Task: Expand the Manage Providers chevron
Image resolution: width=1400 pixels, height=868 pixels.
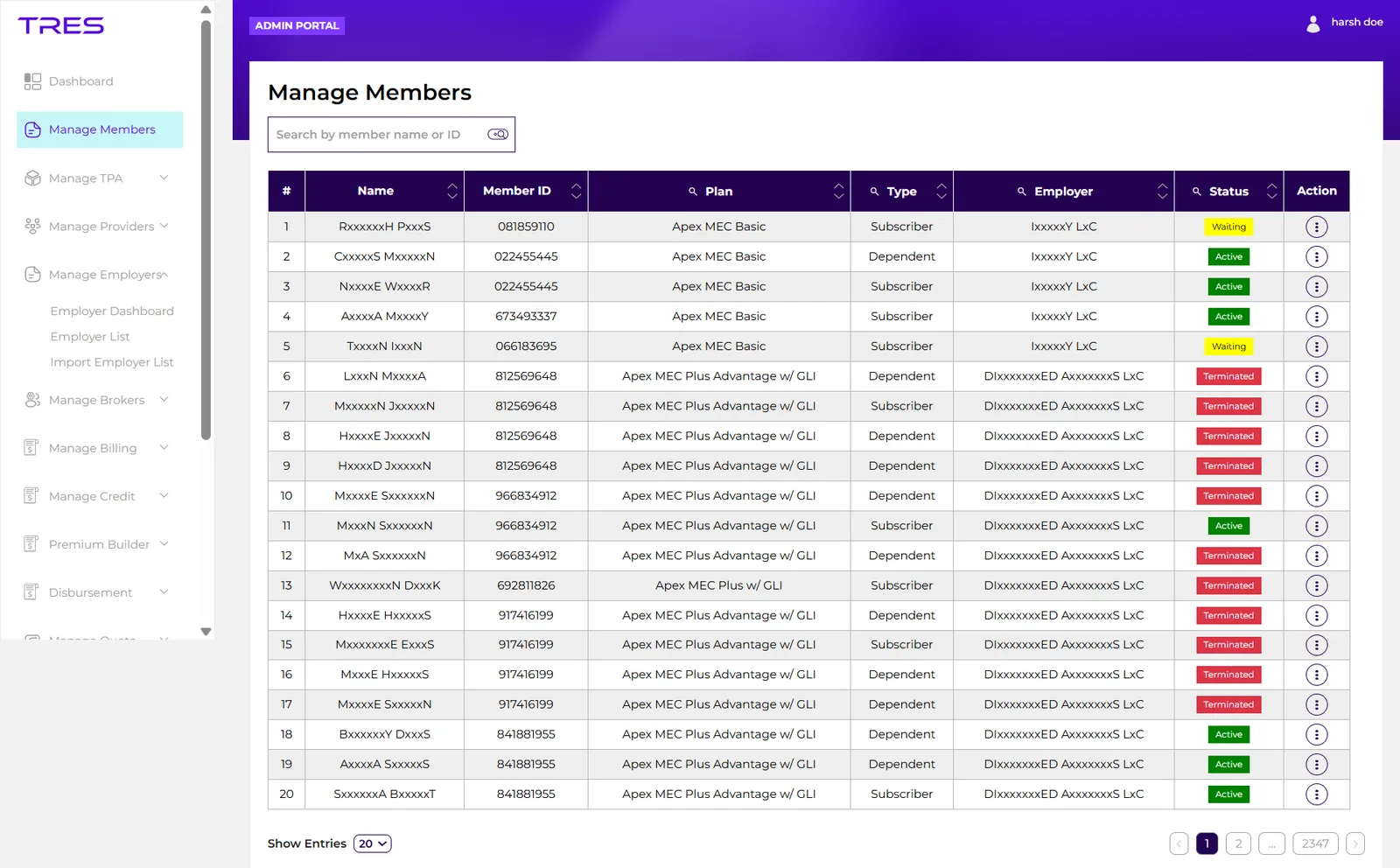Action: (x=164, y=226)
